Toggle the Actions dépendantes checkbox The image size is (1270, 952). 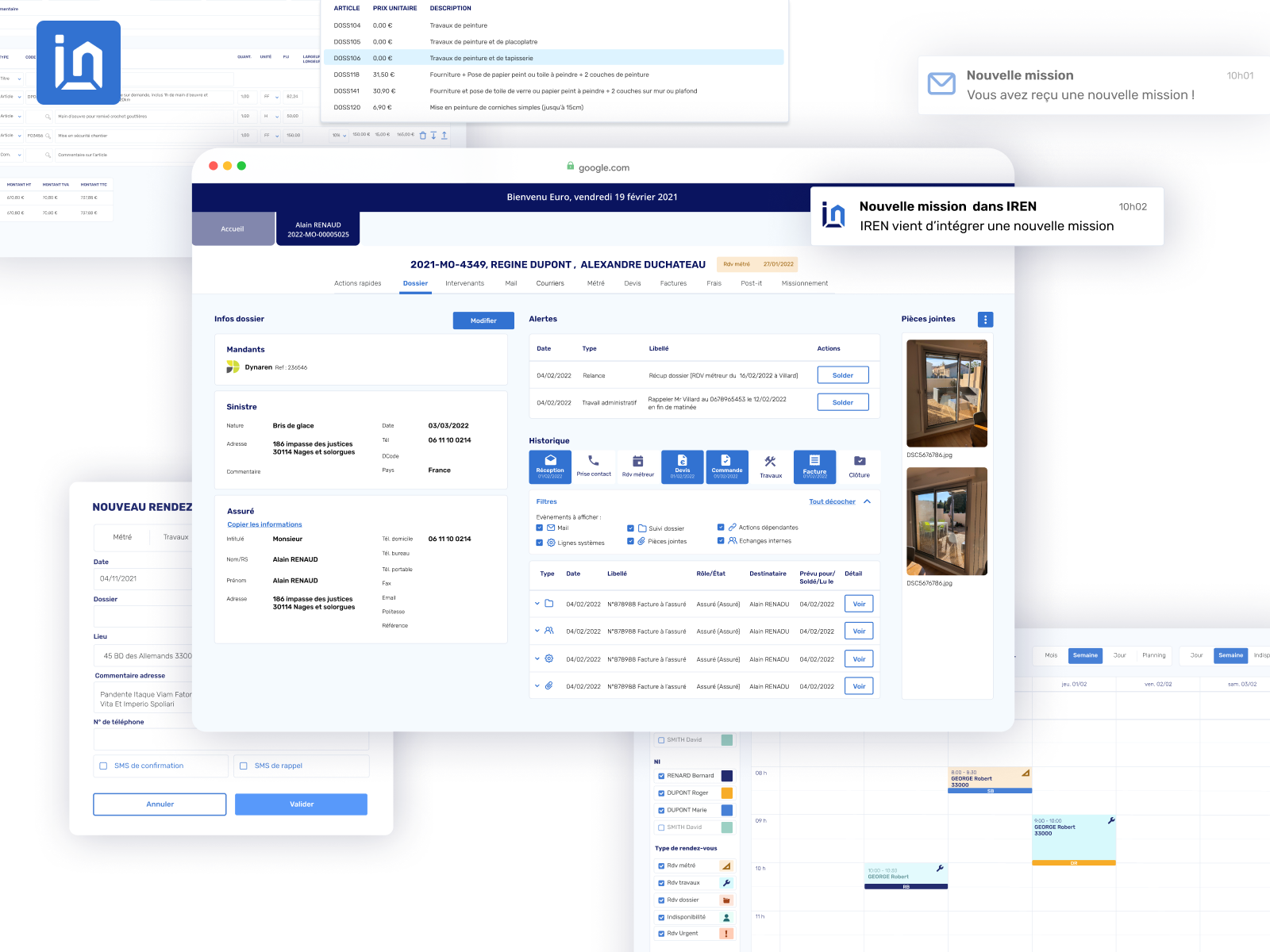click(x=721, y=527)
